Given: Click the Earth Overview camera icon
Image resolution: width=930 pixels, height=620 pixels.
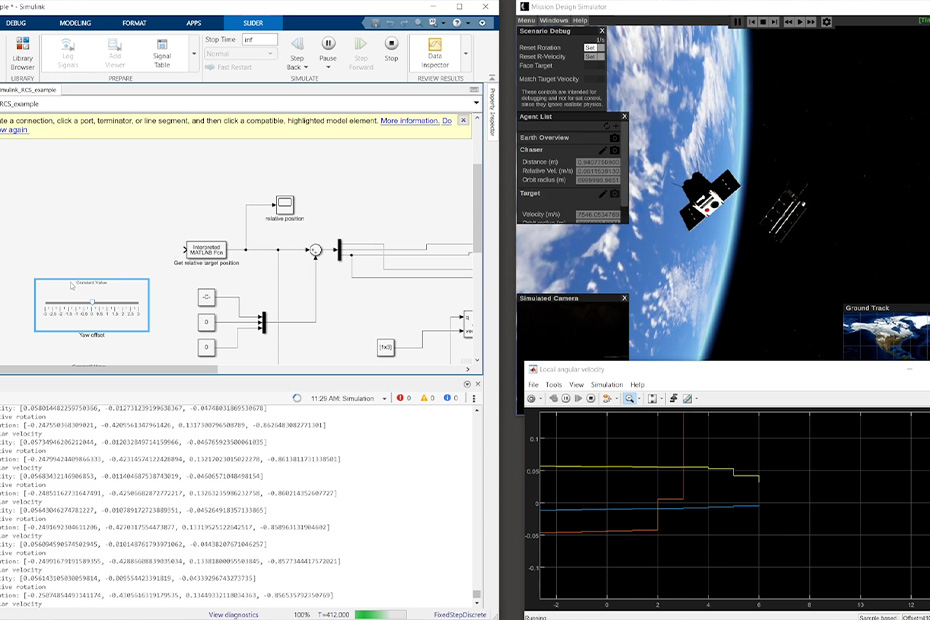Looking at the screenshot, I should click(615, 138).
